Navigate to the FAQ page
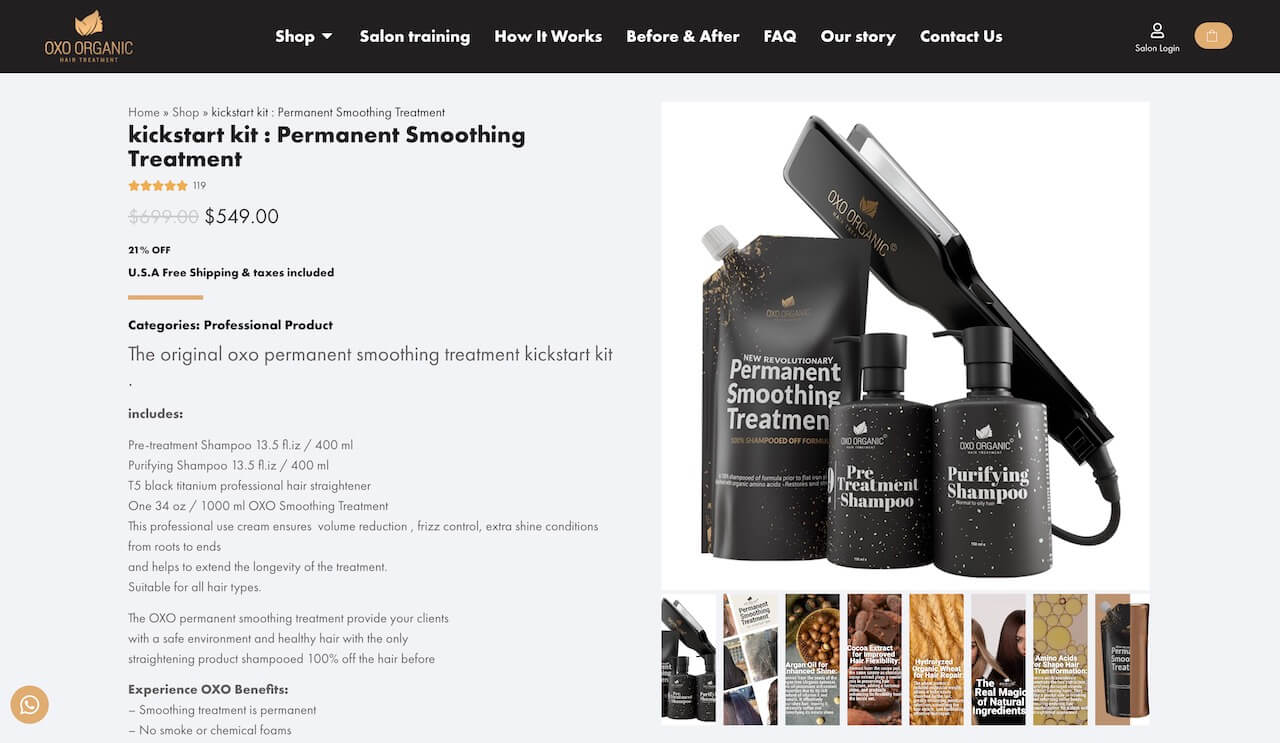The width and height of the screenshot is (1280, 743). coord(780,36)
